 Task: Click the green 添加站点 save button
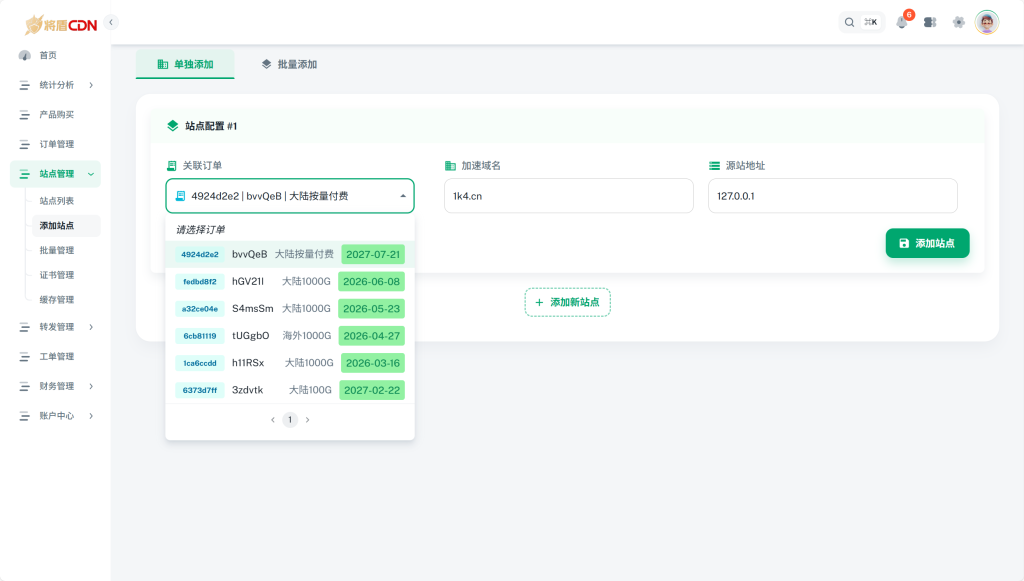(927, 243)
